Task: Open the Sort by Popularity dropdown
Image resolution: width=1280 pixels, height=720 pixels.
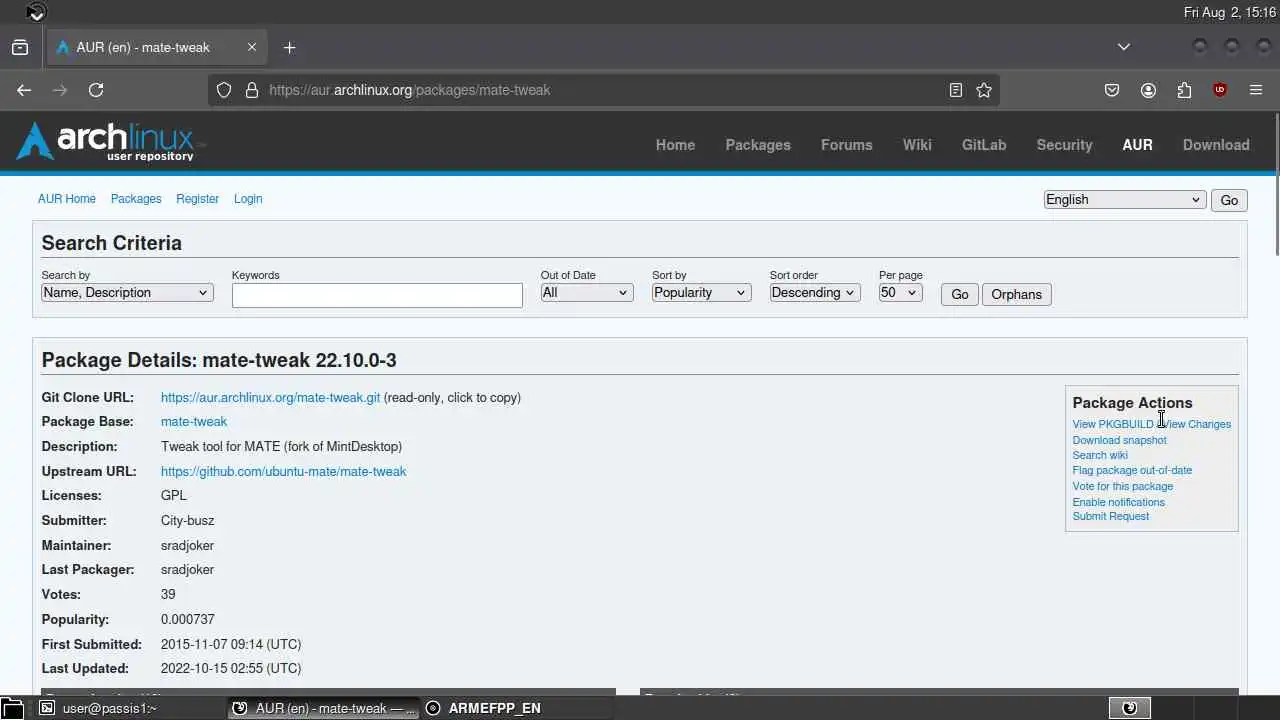Action: (700, 293)
